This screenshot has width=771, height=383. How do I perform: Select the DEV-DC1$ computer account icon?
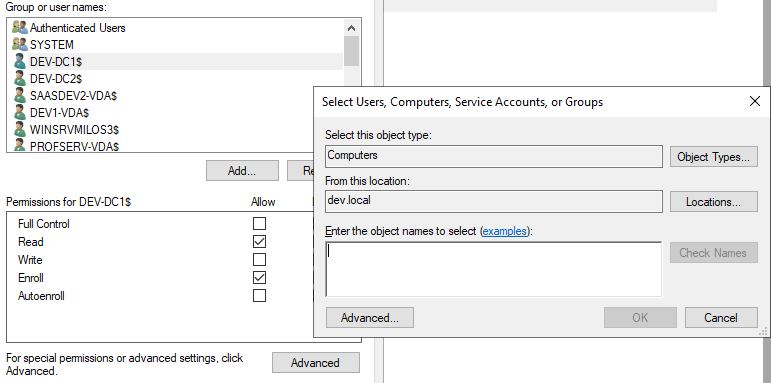20,61
